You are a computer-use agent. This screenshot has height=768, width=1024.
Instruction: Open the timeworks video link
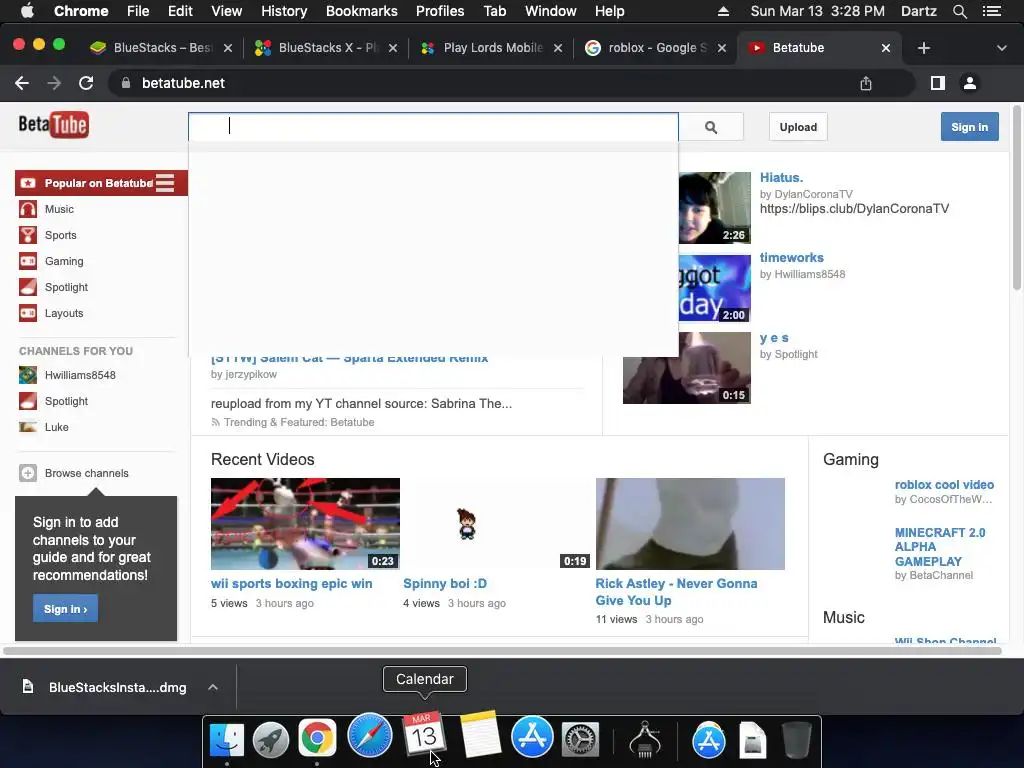click(x=792, y=257)
